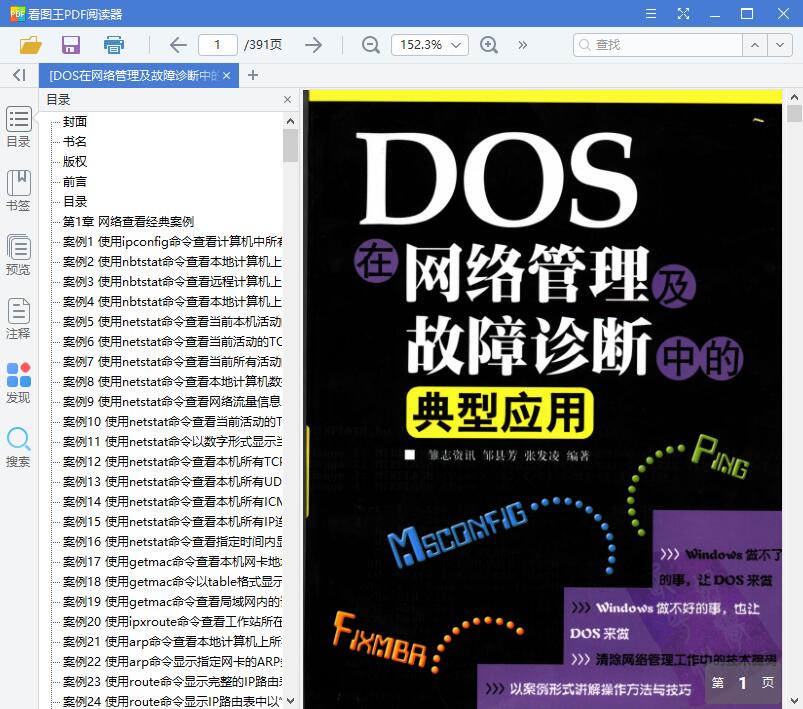This screenshot has width=803, height=709.
Task: Select 前言 in the outline
Action: (75, 181)
